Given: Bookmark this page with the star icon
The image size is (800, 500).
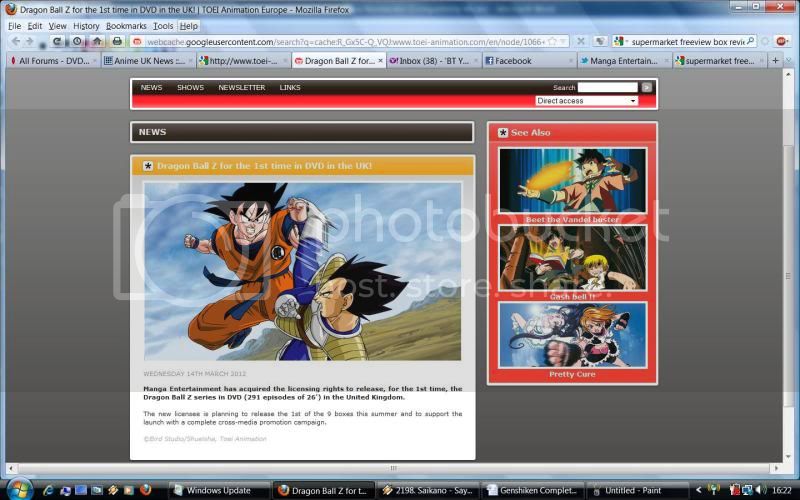Looking at the screenshot, I should pyautogui.click(x=552, y=41).
